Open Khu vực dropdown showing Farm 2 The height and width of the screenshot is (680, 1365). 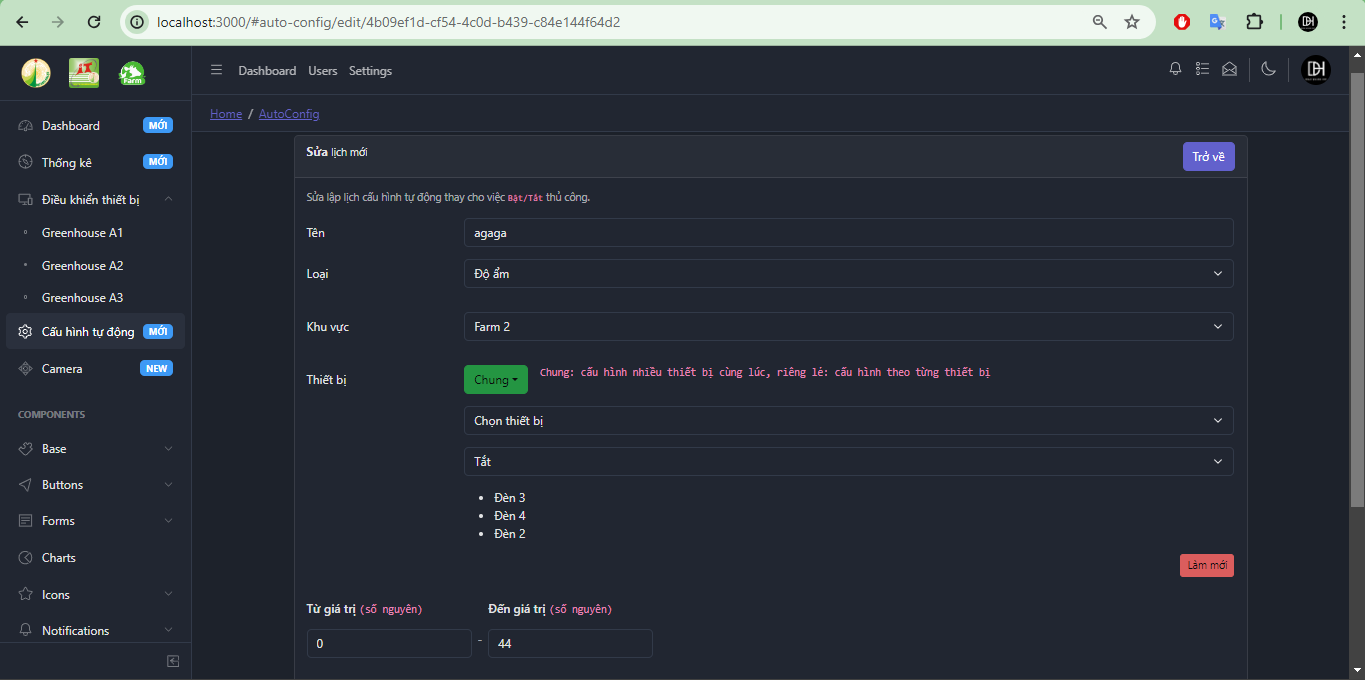(848, 326)
